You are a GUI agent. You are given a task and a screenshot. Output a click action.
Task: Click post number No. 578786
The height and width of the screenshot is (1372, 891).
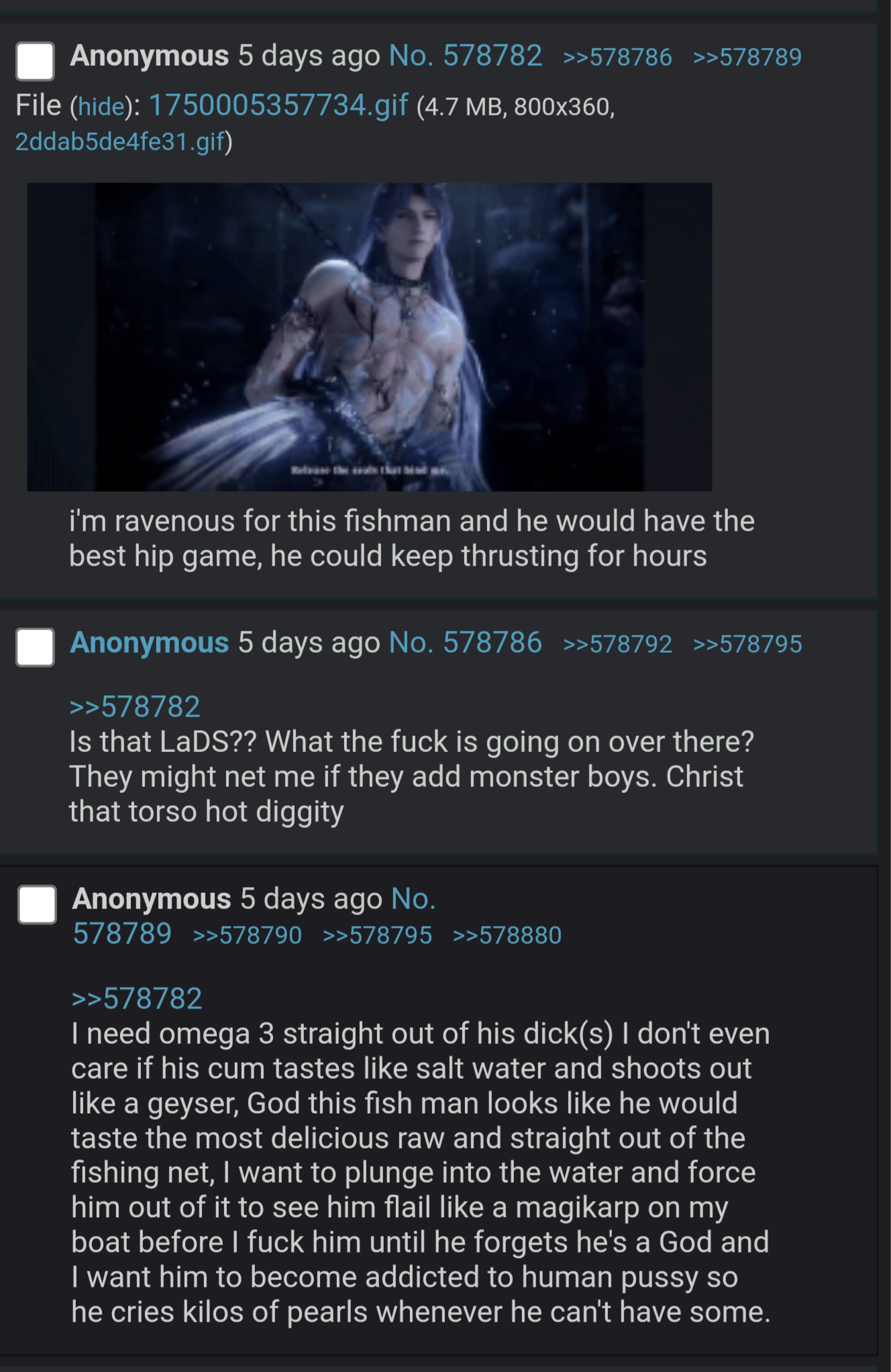pyautogui.click(x=465, y=643)
